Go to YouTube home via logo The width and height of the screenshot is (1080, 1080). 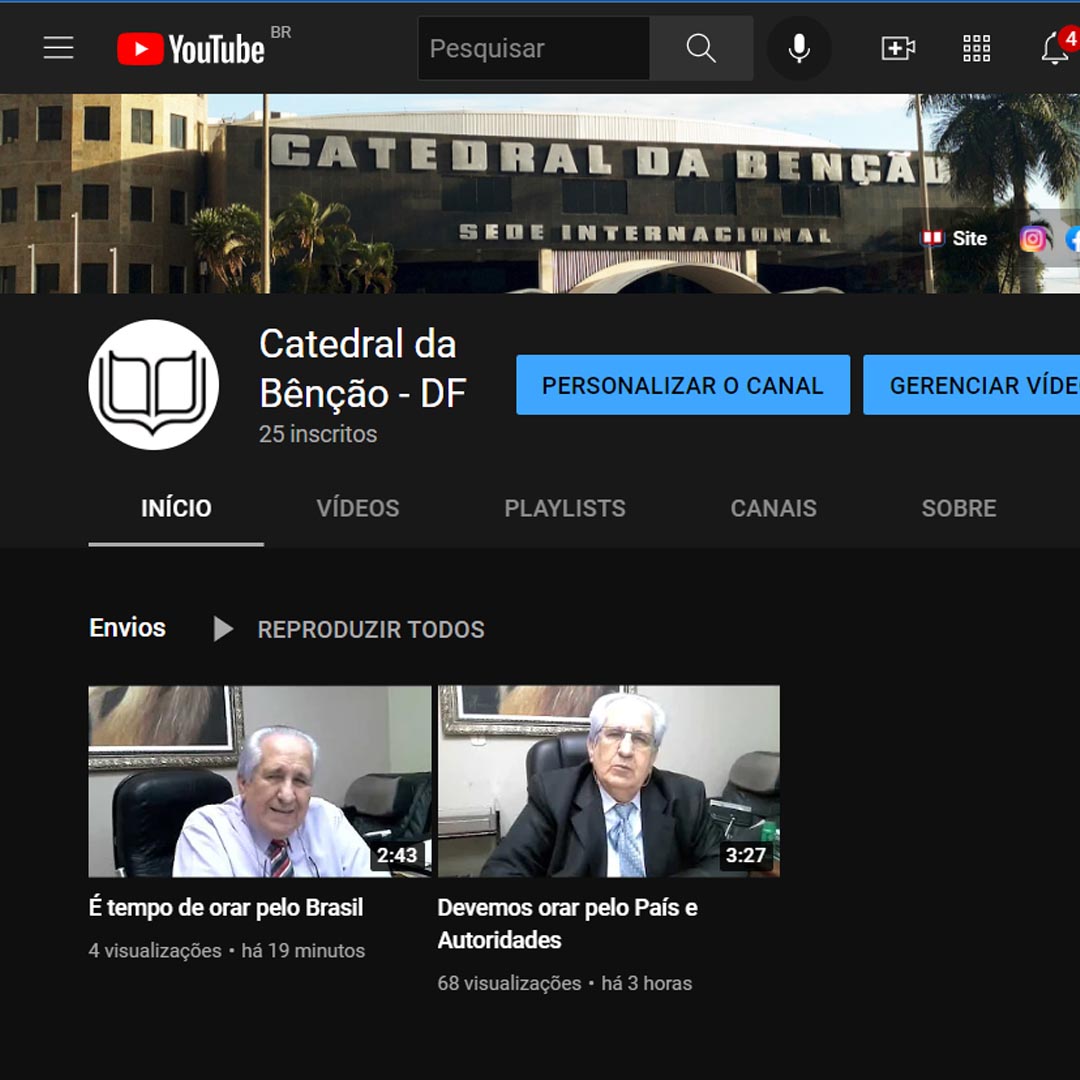[x=191, y=49]
